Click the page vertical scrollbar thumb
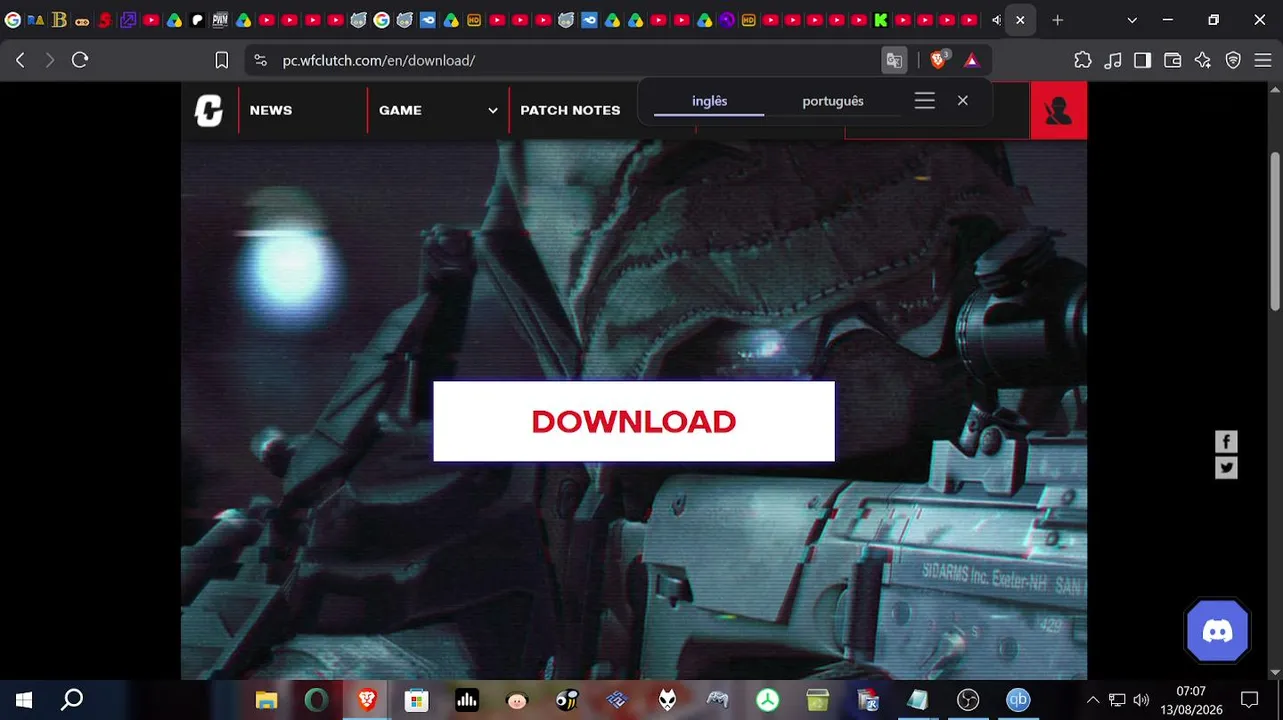 (1276, 230)
